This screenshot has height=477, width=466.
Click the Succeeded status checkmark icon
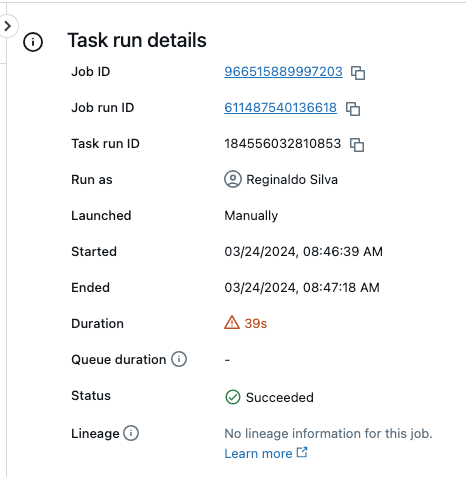click(x=233, y=397)
